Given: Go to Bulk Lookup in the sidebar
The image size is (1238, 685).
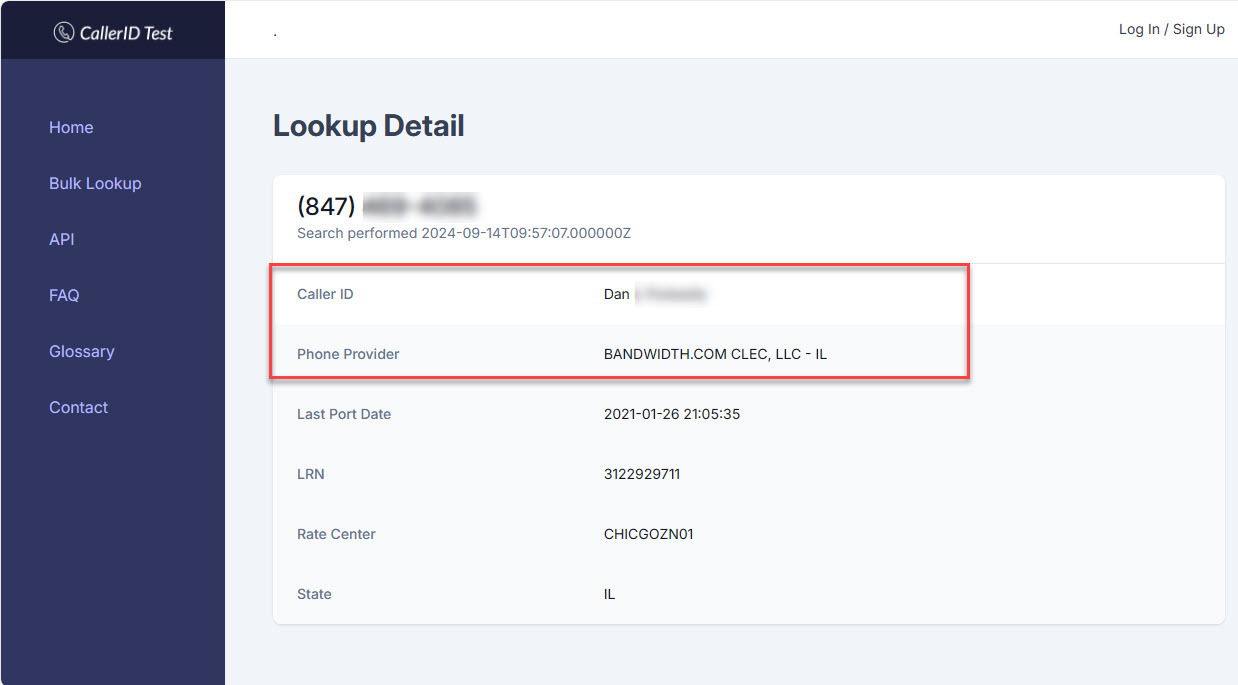Looking at the screenshot, I should 95,183.
